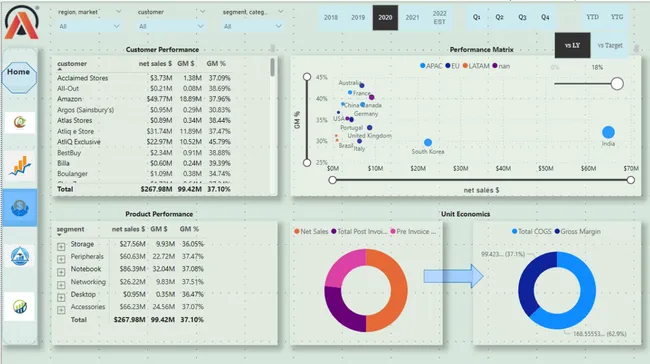Select the BestBuy customer row
The width and height of the screenshot is (650, 364).
(144, 153)
